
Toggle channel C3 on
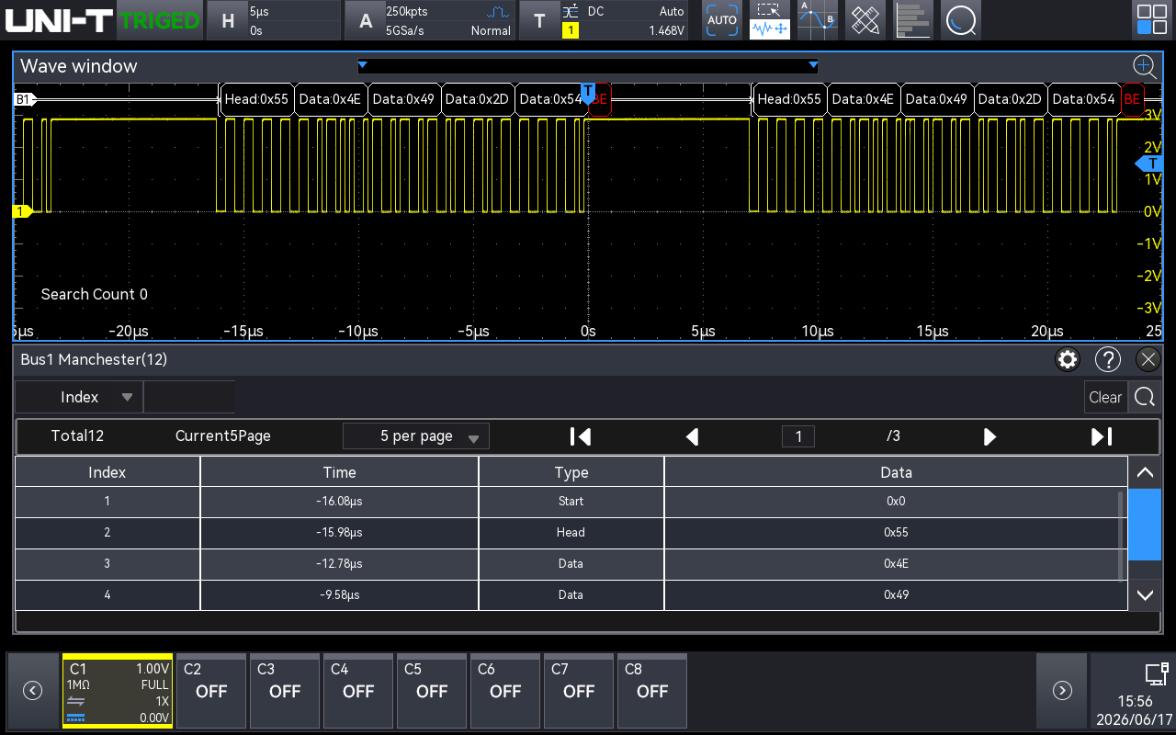pos(284,691)
